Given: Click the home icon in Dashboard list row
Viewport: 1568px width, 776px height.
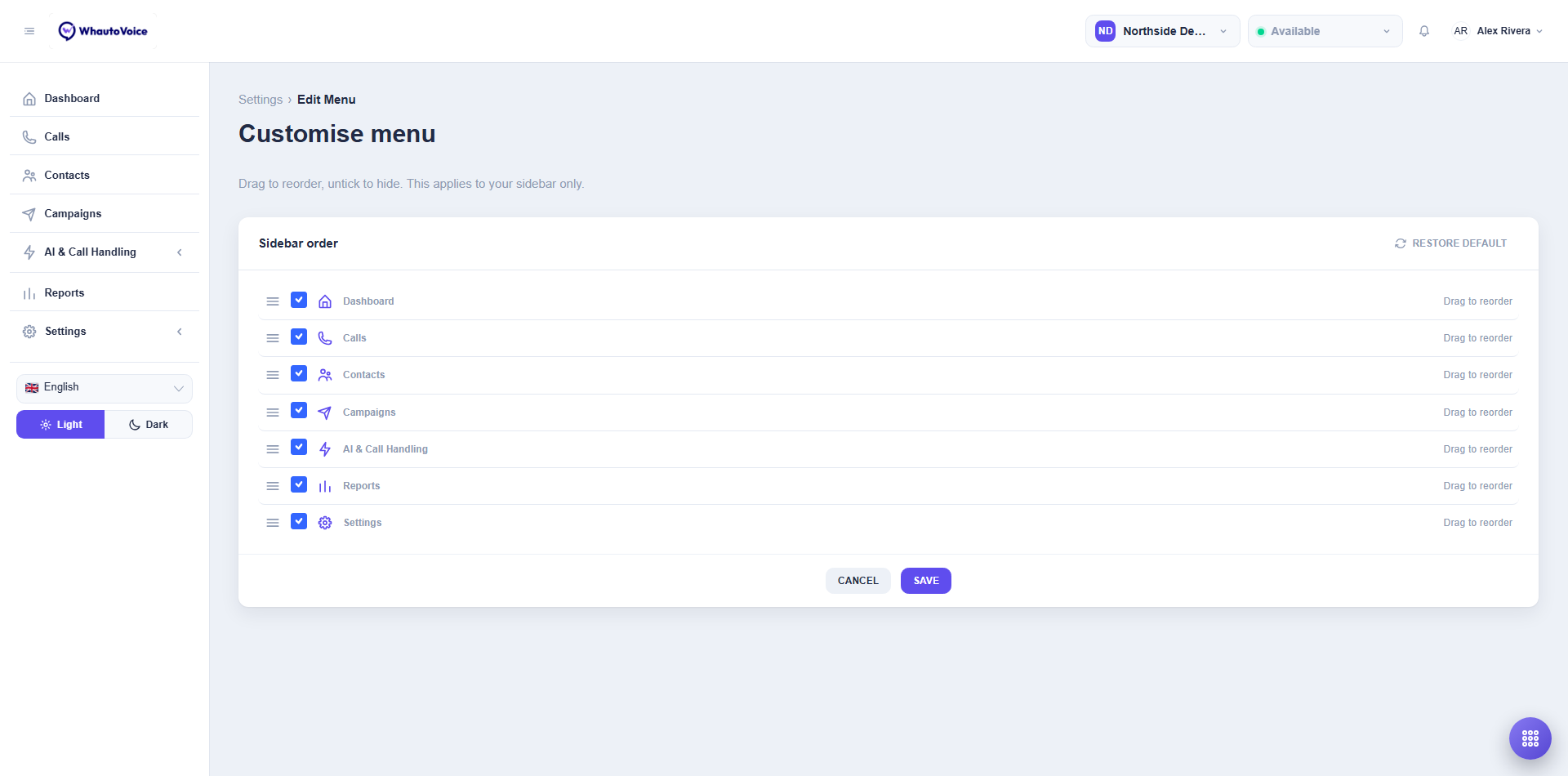Looking at the screenshot, I should coord(325,301).
